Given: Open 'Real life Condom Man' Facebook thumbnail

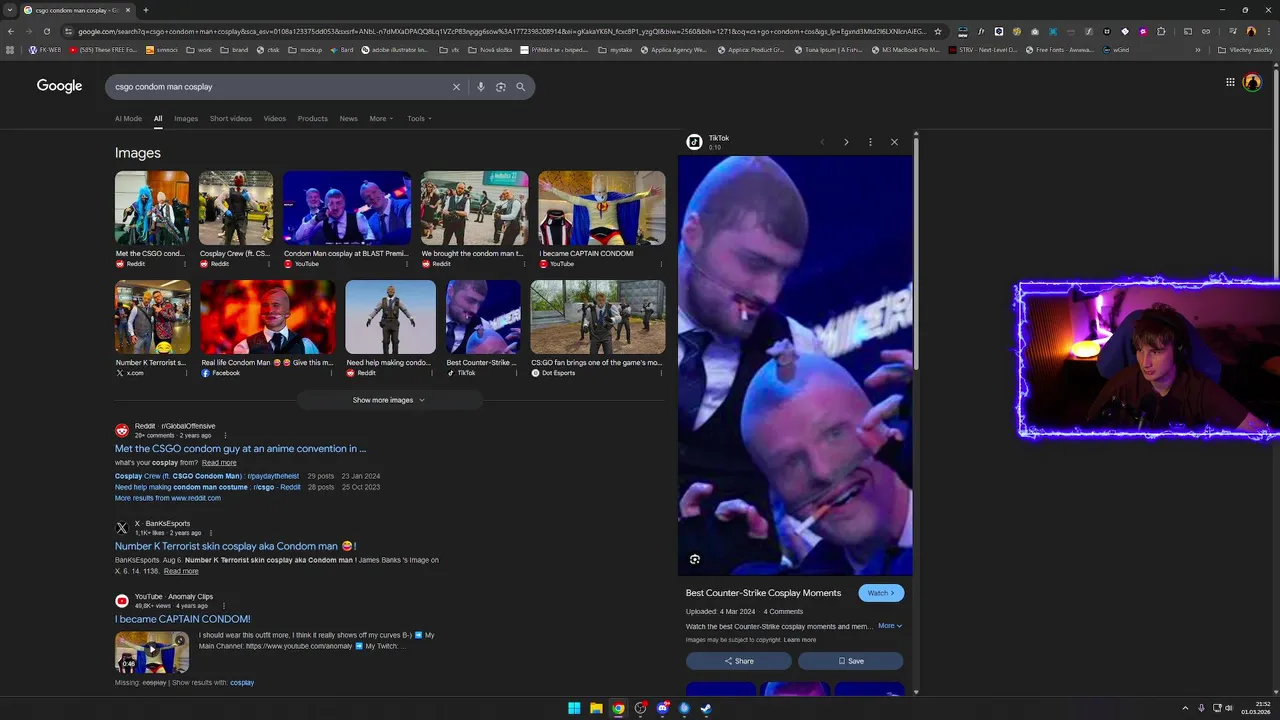Looking at the screenshot, I should tap(268, 317).
